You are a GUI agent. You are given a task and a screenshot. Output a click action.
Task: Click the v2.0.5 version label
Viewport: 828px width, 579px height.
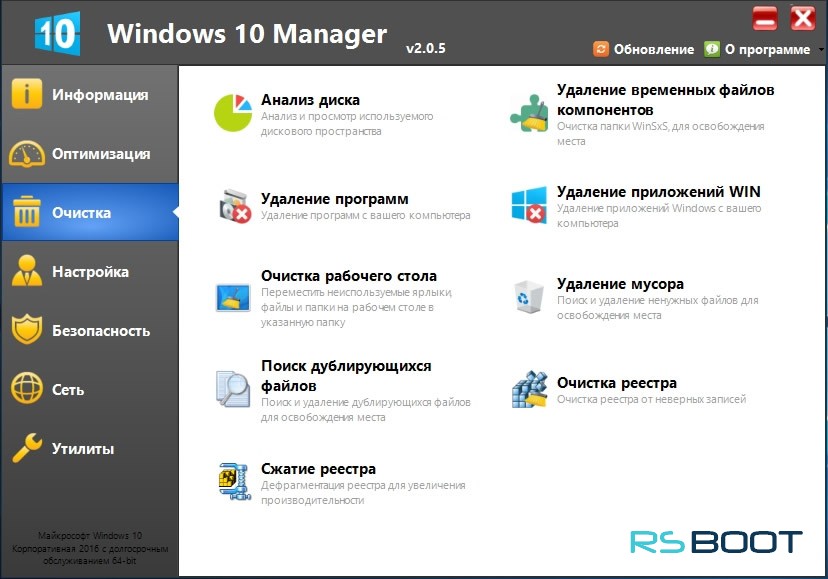point(426,49)
